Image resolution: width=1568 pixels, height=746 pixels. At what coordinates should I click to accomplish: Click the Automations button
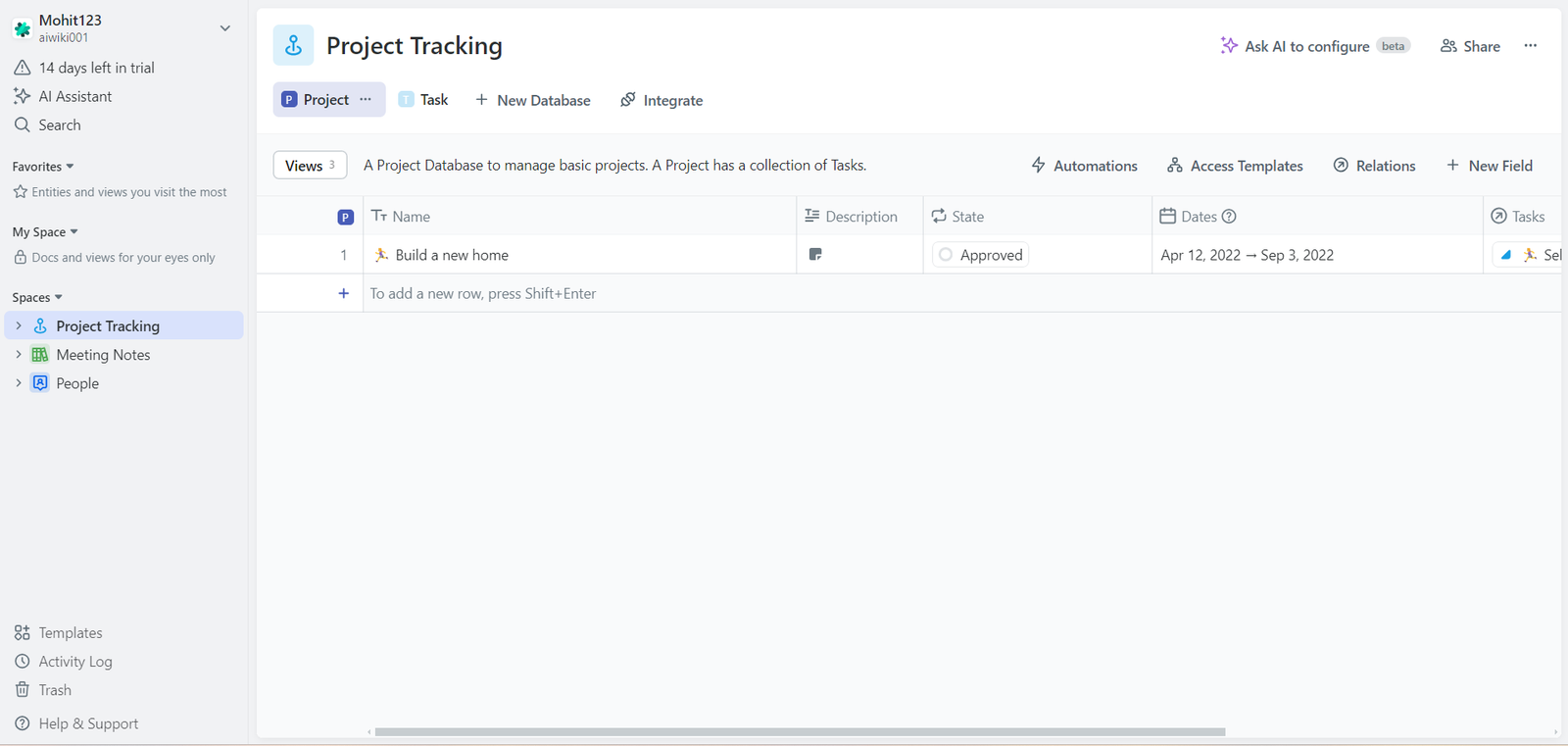[x=1084, y=166]
